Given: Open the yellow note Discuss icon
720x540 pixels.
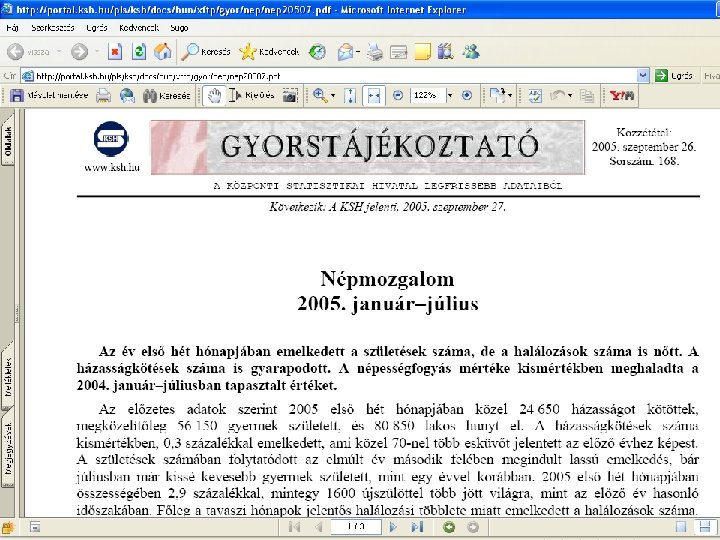Looking at the screenshot, I should pos(422,52).
